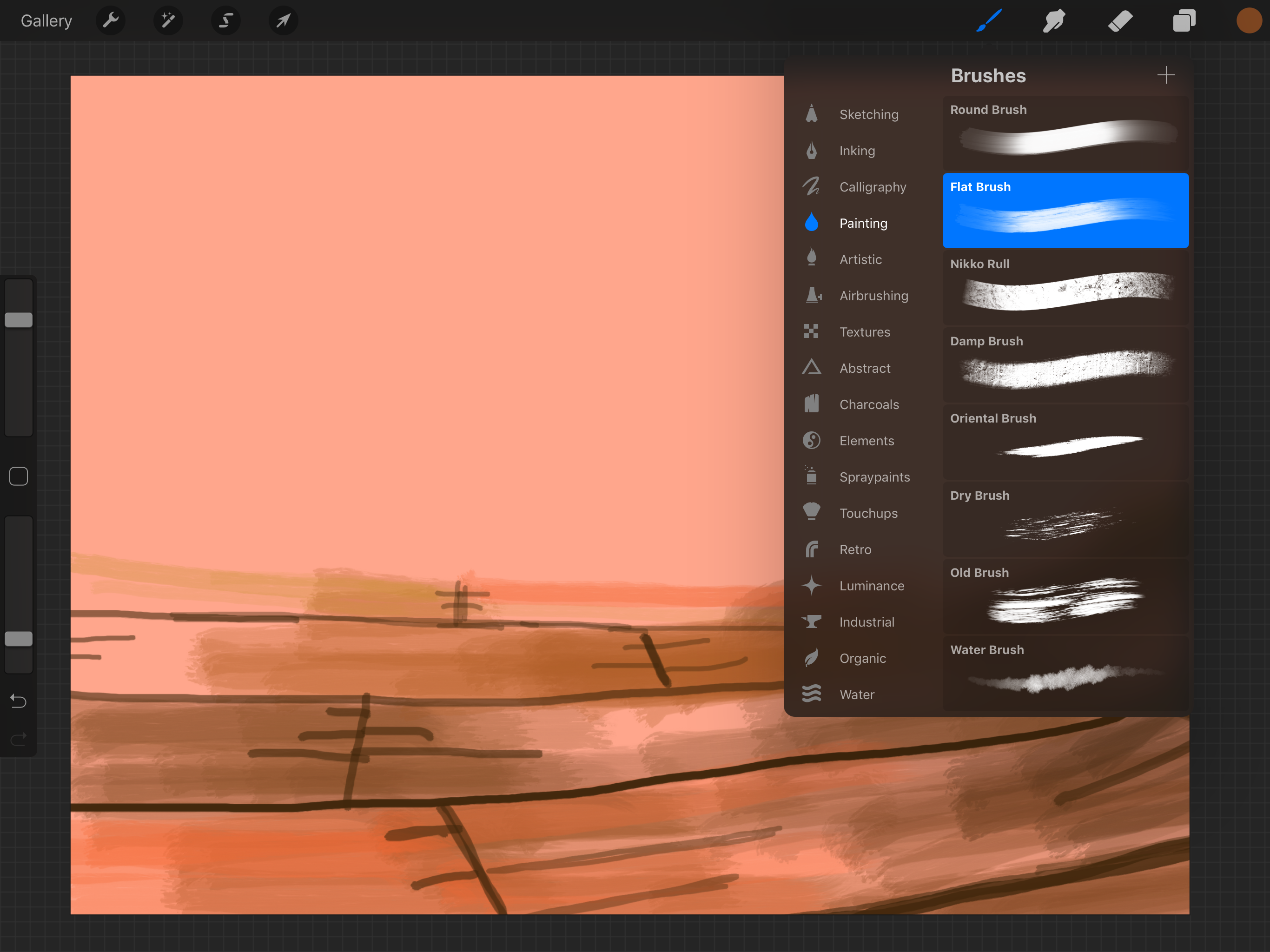1270x952 pixels.
Task: Click the Water waves icon
Action: click(x=811, y=694)
